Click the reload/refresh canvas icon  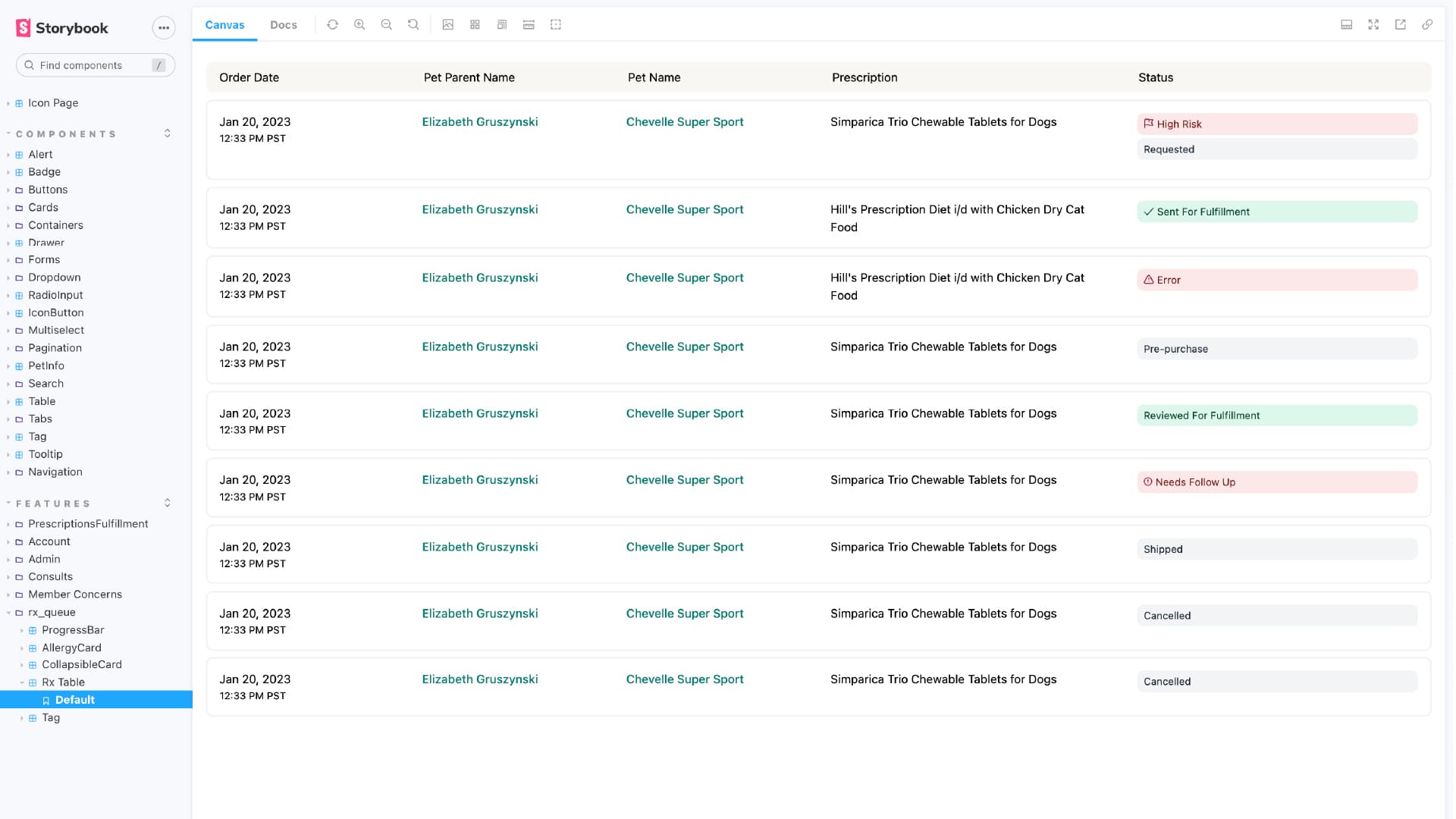pos(333,24)
